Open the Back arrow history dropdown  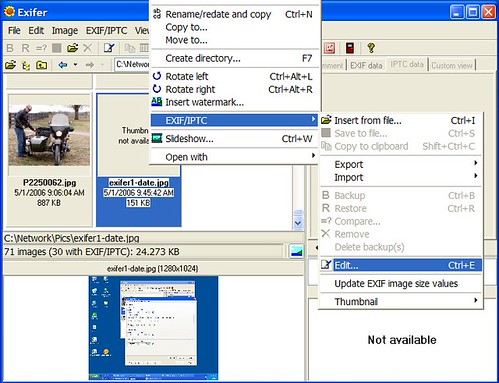76,64
